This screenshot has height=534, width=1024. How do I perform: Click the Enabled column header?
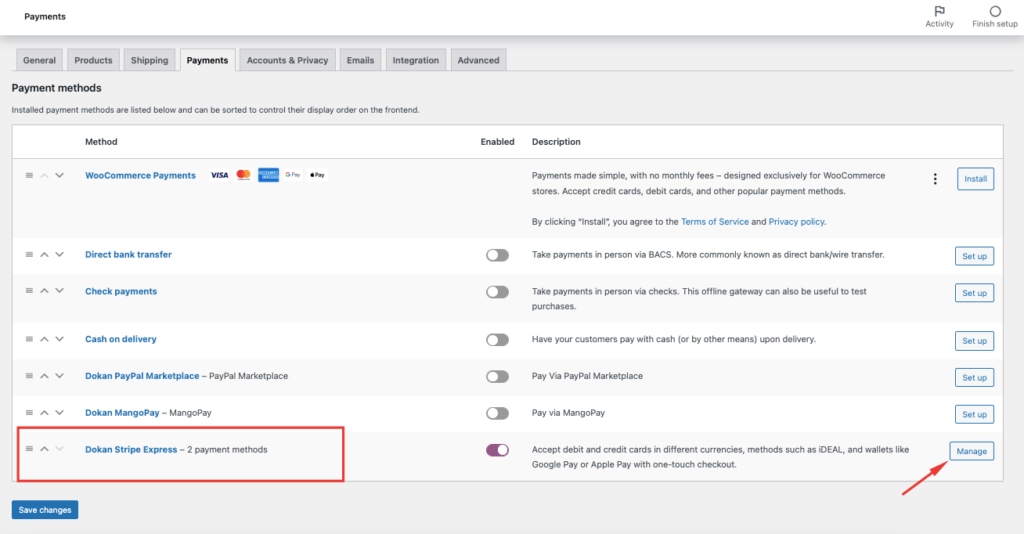pyautogui.click(x=498, y=142)
